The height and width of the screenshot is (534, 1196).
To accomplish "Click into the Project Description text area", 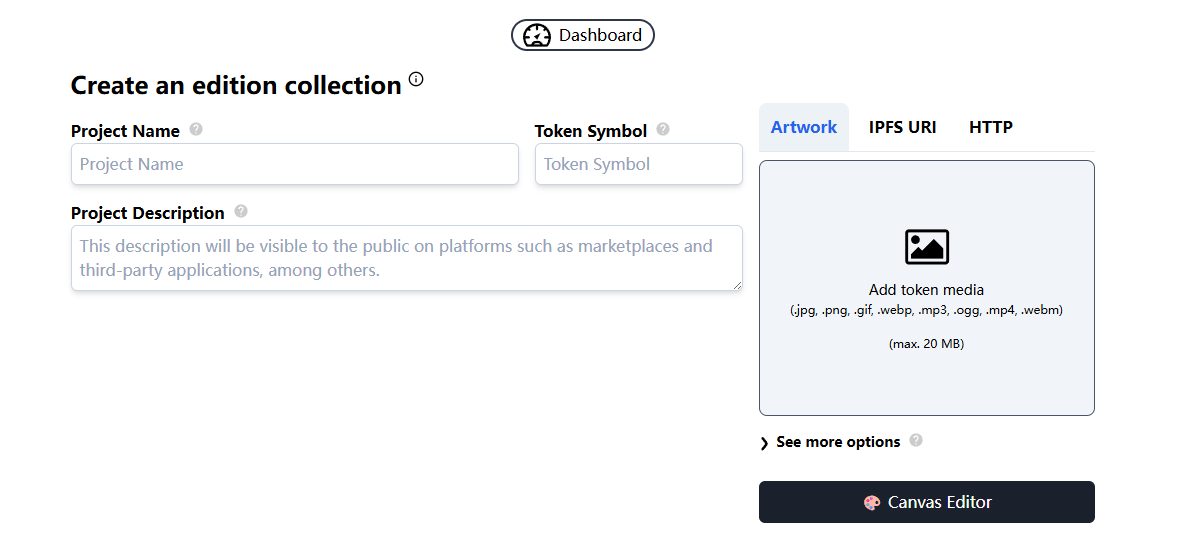I will click(407, 258).
